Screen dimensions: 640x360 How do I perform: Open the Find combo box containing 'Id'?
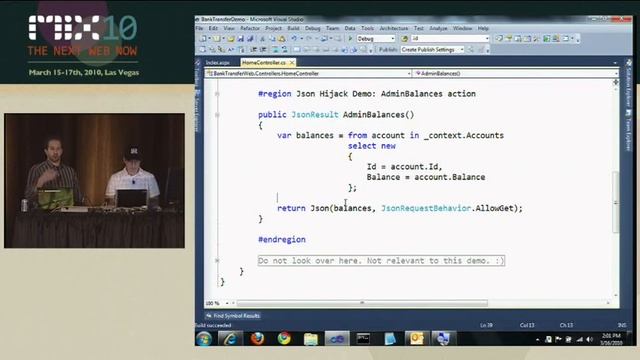tap(450, 38)
